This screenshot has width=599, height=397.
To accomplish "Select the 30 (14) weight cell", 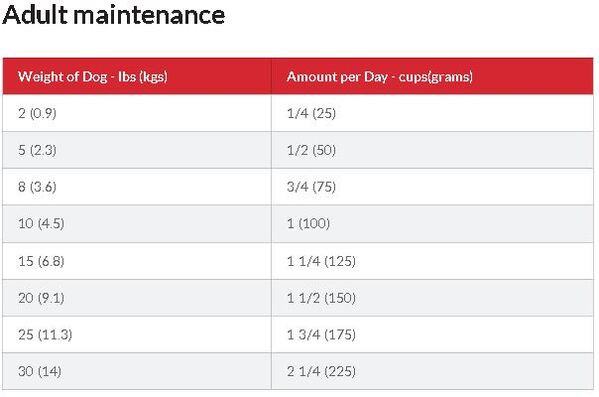I will 137,371.
